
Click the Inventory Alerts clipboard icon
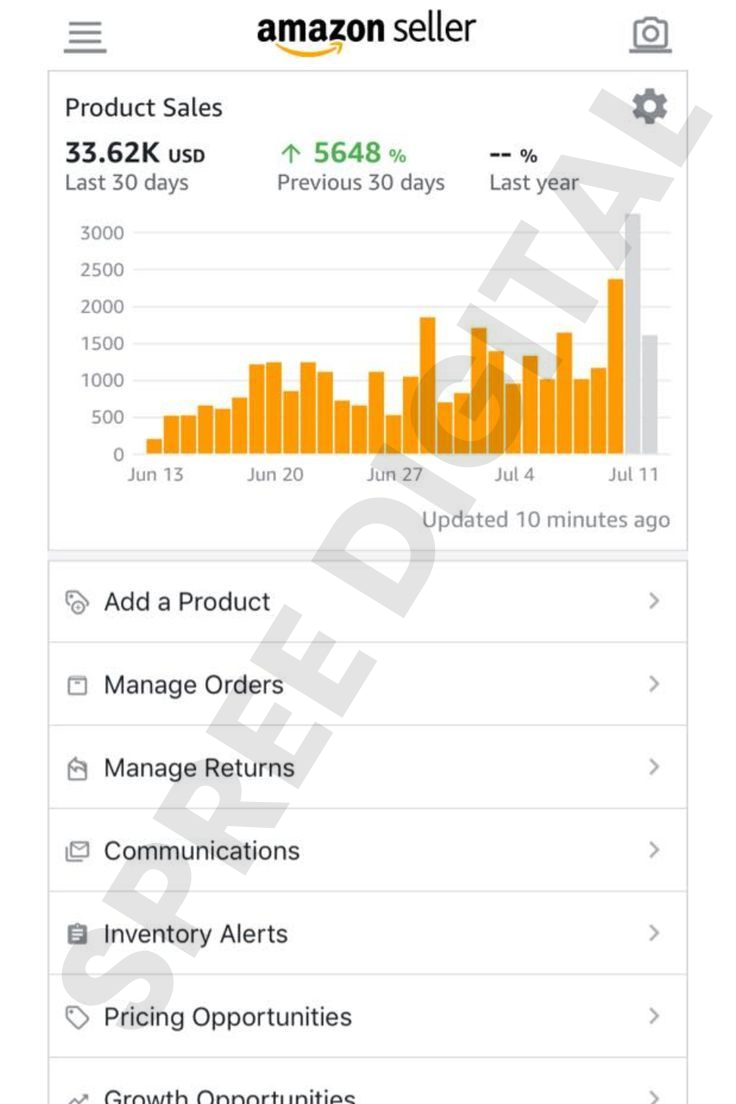77,934
